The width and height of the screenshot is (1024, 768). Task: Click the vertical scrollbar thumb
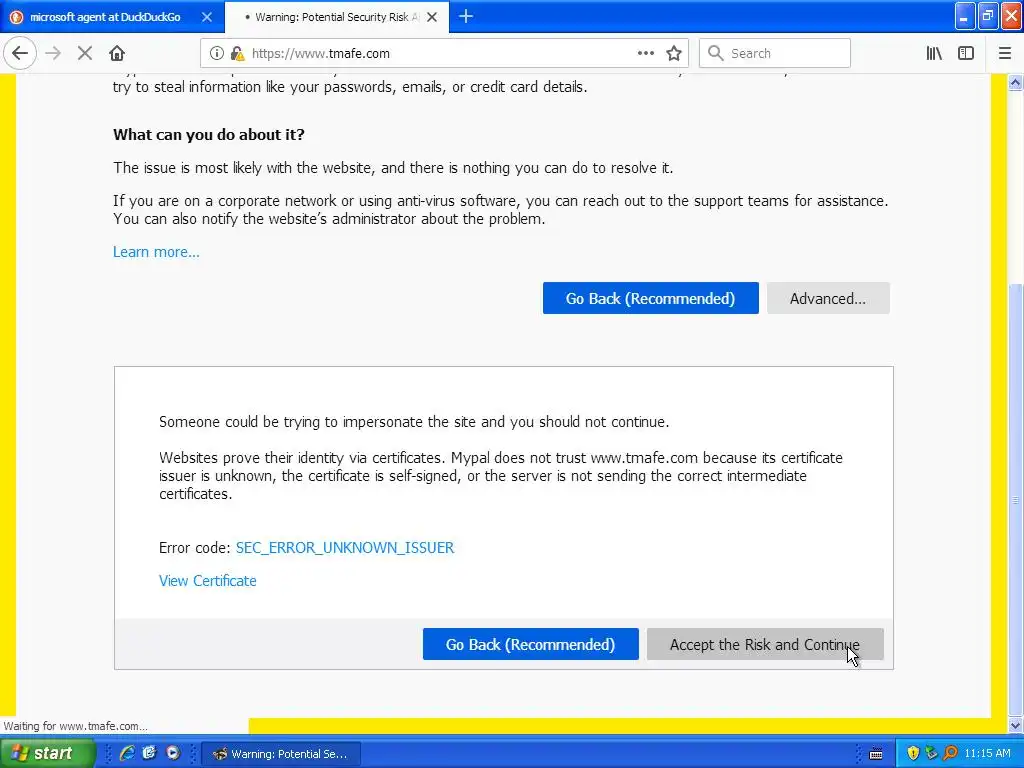tap(1016, 500)
